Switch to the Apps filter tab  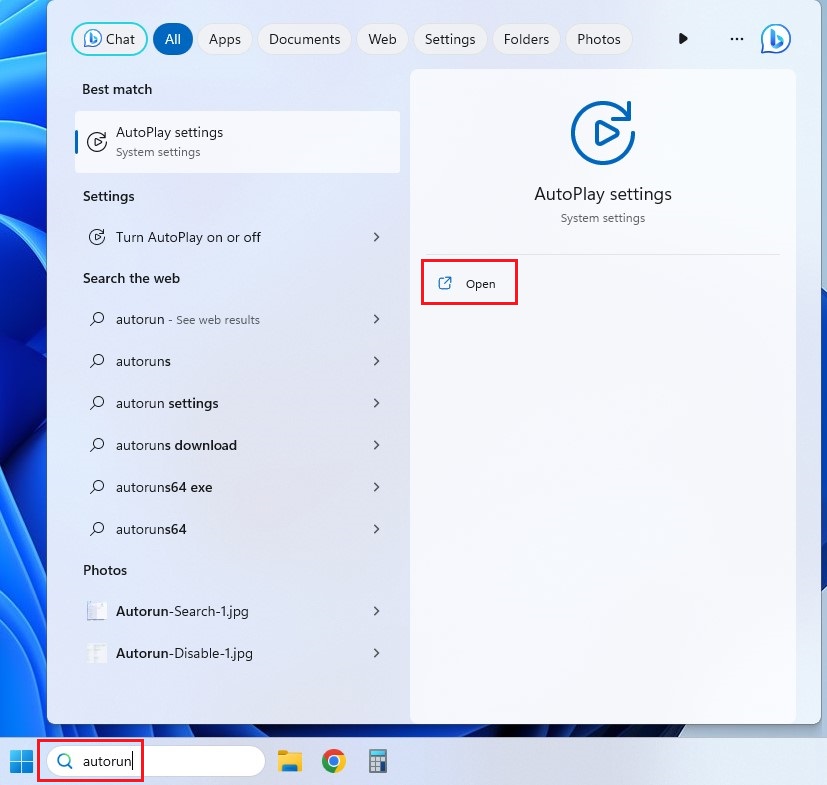tap(225, 39)
